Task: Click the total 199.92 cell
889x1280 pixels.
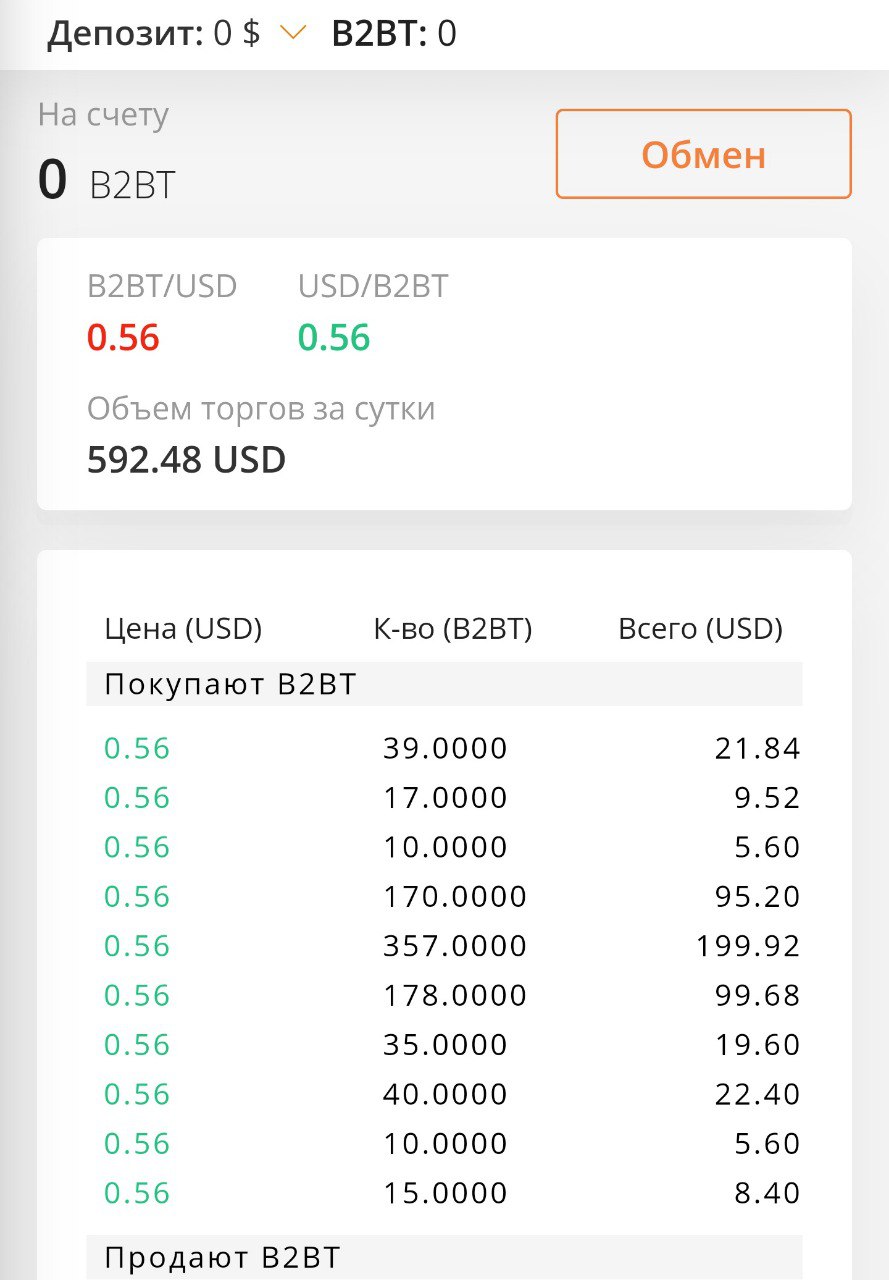Action: point(749,946)
